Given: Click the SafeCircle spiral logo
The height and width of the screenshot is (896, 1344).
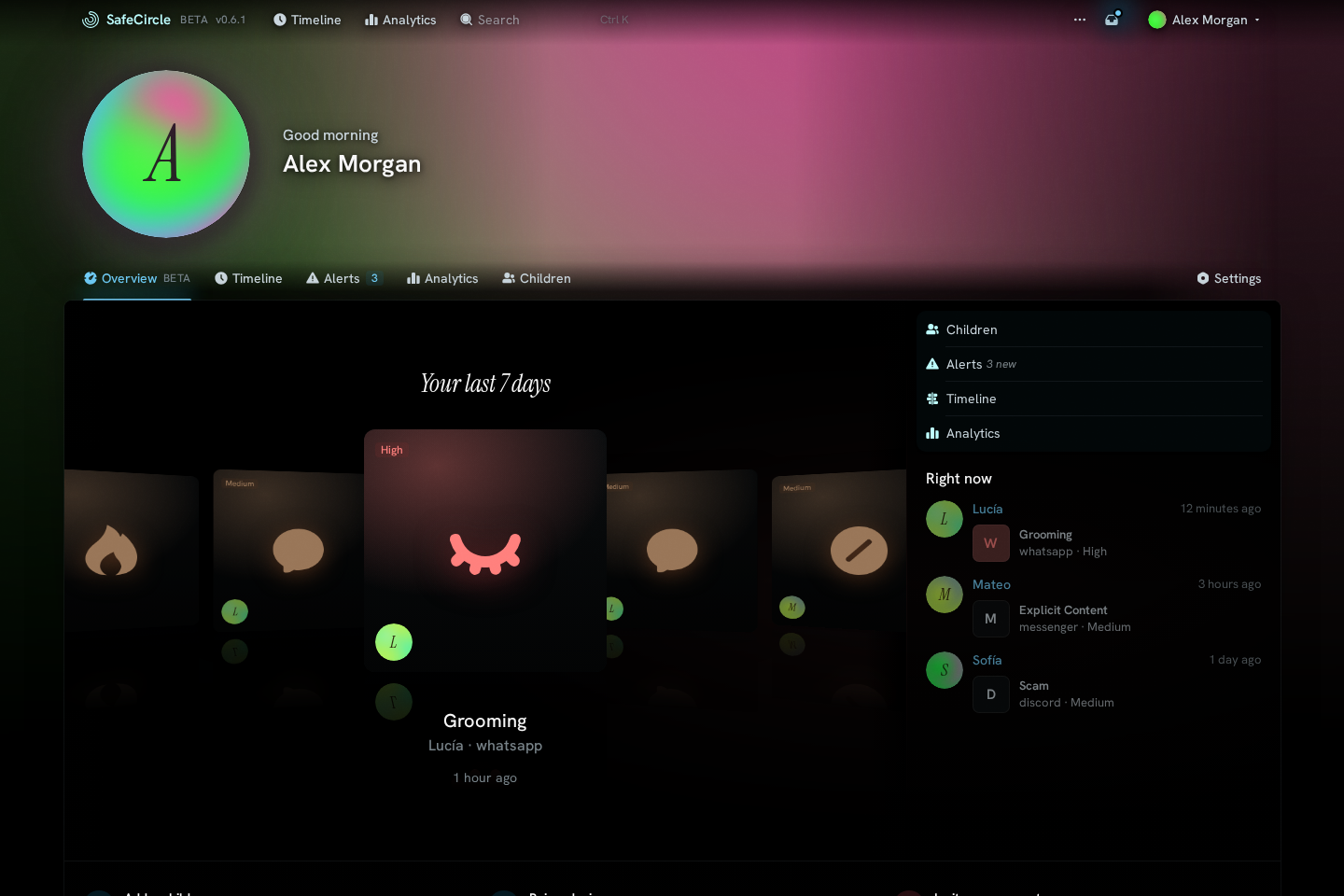Looking at the screenshot, I should 91,20.
